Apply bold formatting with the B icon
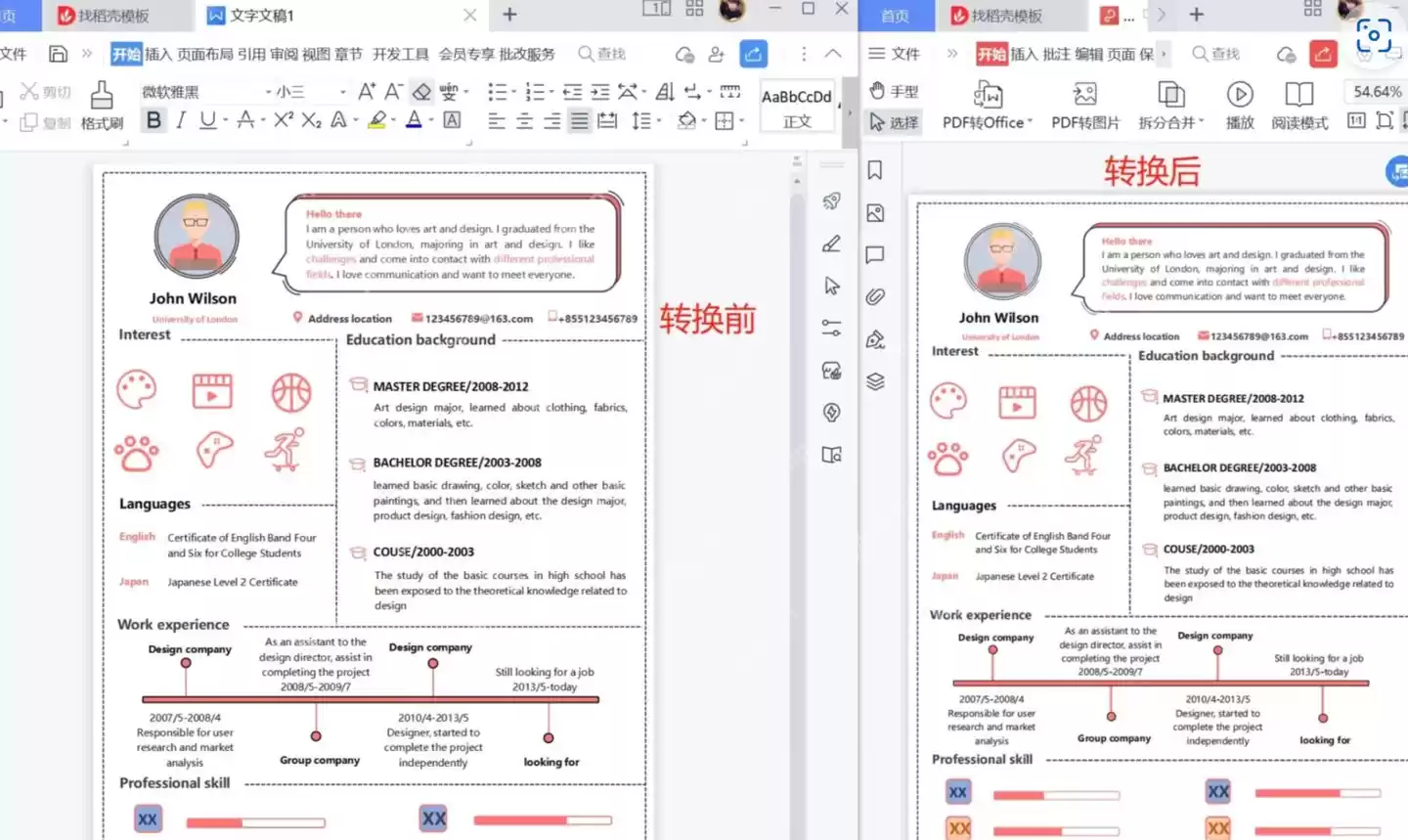The width and height of the screenshot is (1408, 840). click(x=154, y=119)
